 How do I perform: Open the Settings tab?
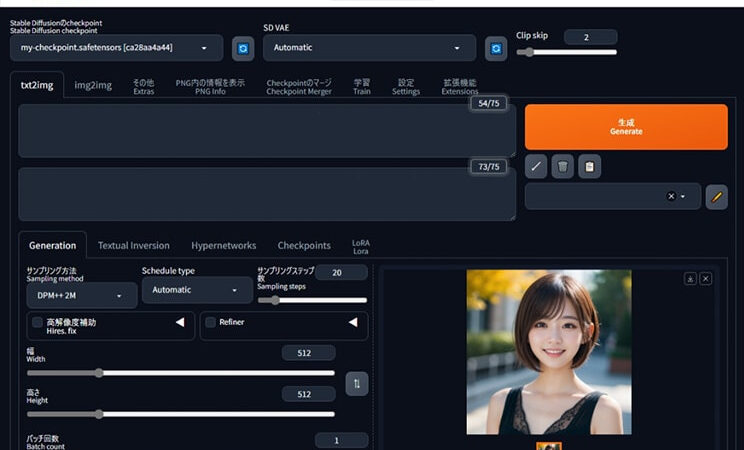pos(406,87)
